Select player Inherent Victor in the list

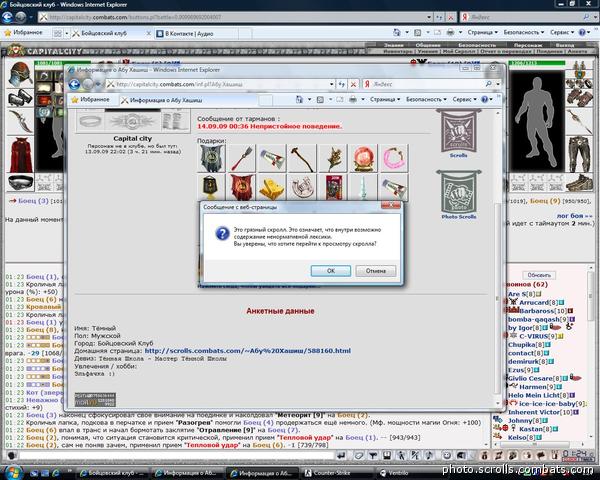click(x=535, y=412)
